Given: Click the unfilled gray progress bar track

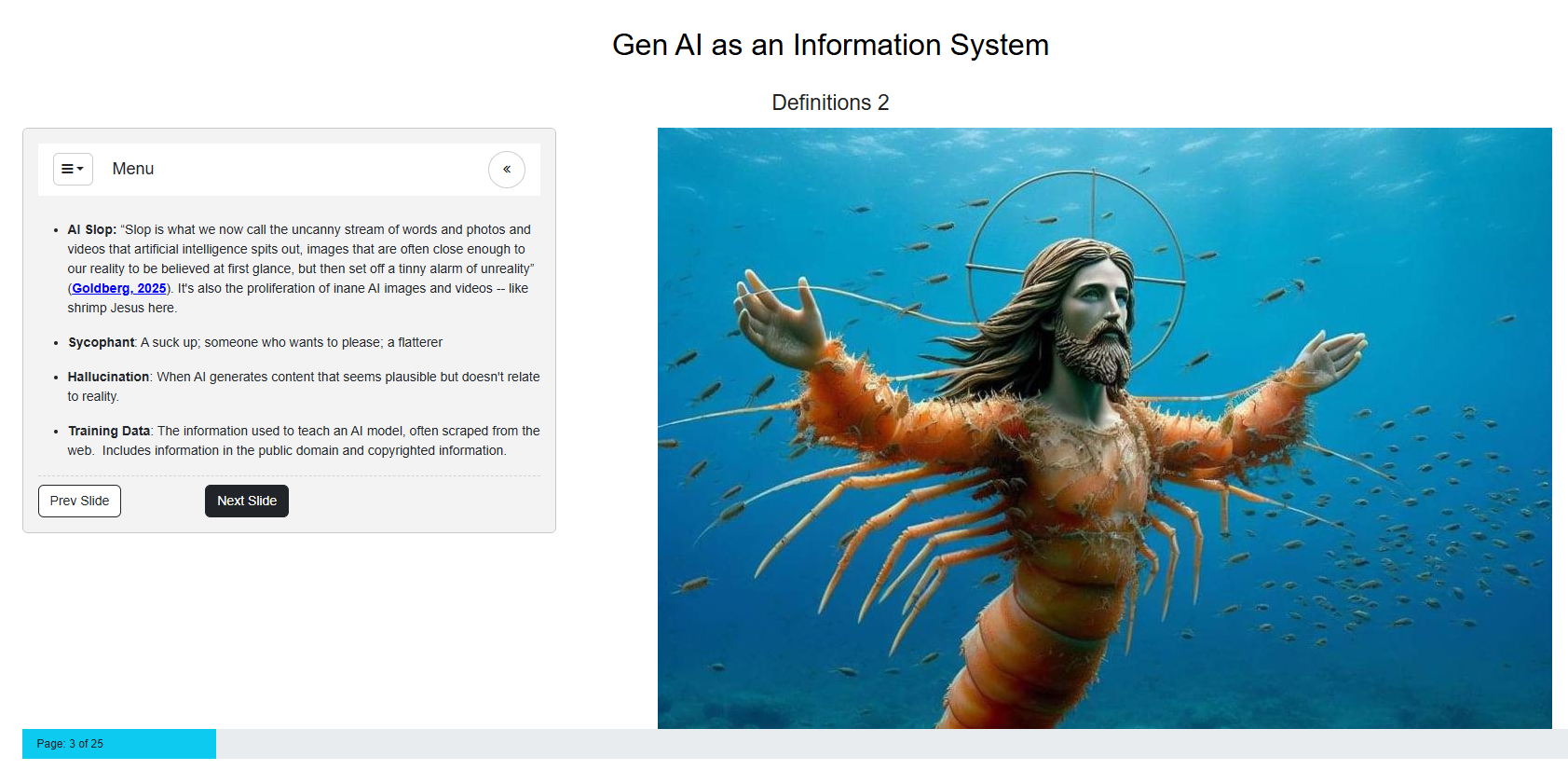Looking at the screenshot, I should point(885,744).
